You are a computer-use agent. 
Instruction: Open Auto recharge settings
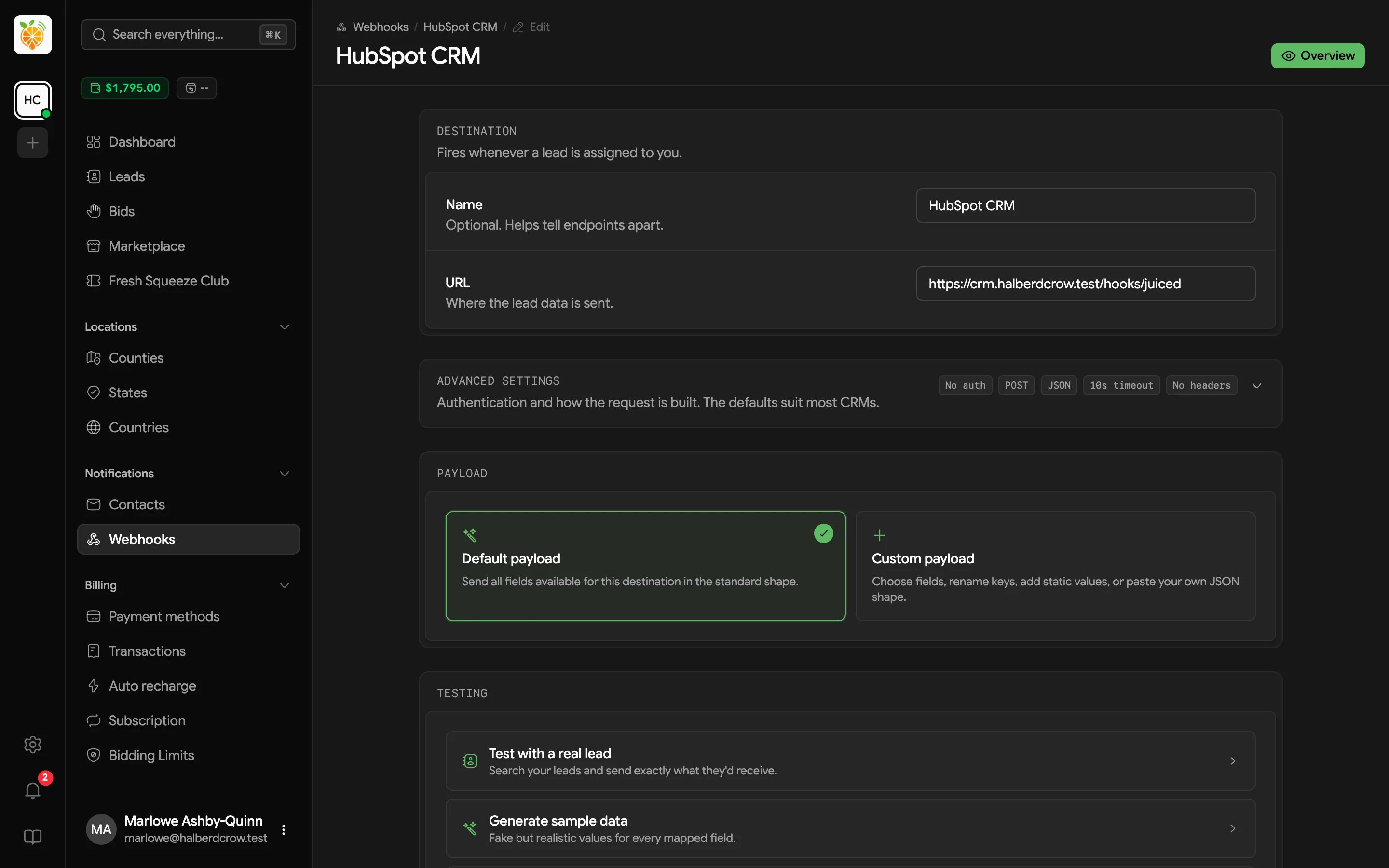point(188,686)
